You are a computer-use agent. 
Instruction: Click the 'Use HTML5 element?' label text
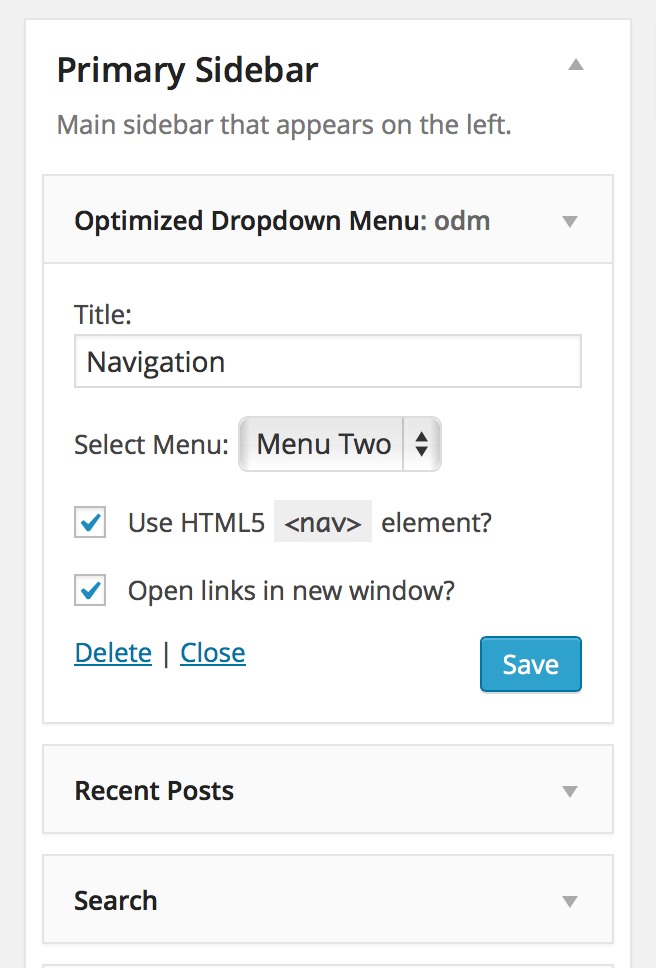(310, 522)
